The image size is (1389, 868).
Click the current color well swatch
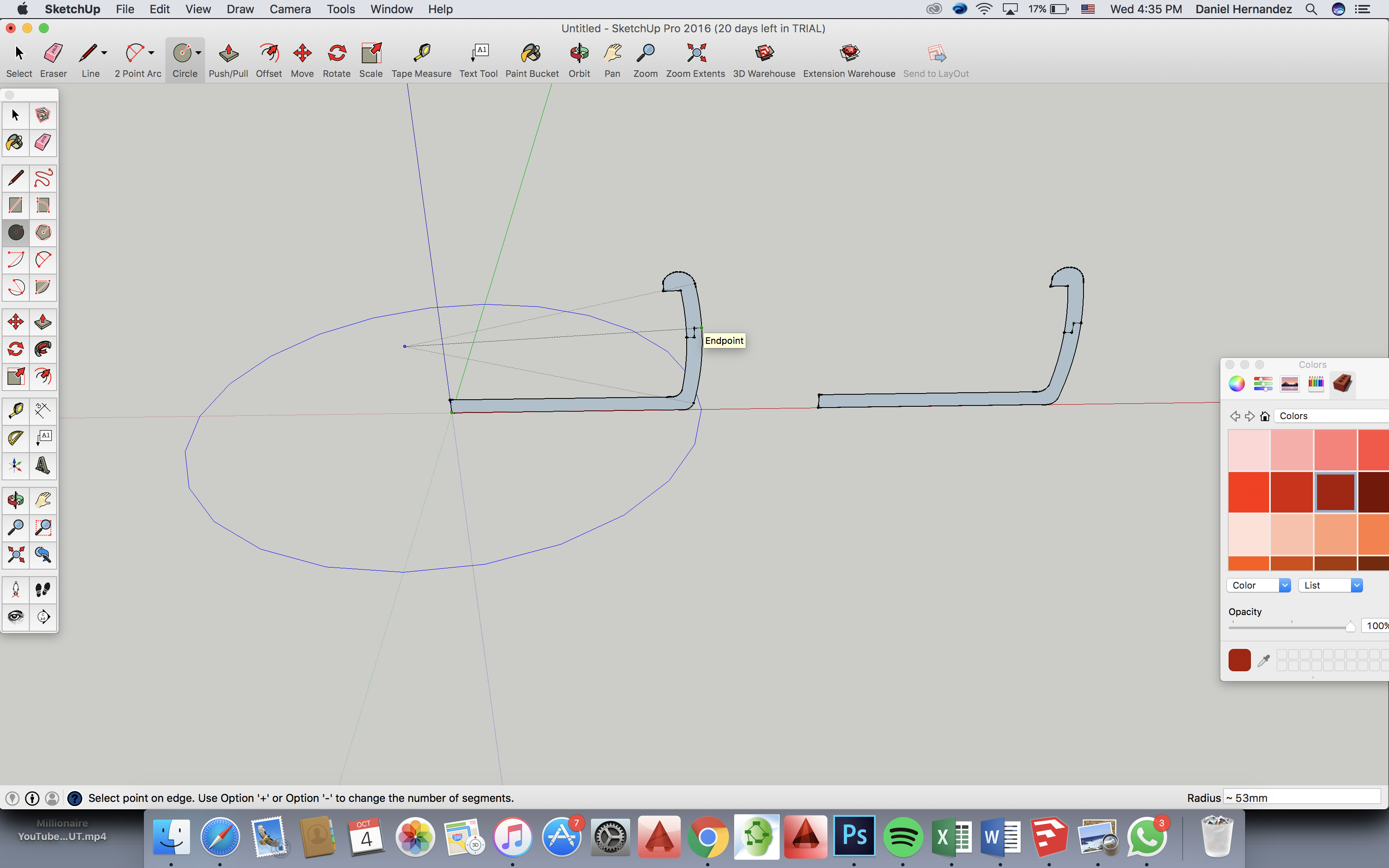[x=1240, y=660]
